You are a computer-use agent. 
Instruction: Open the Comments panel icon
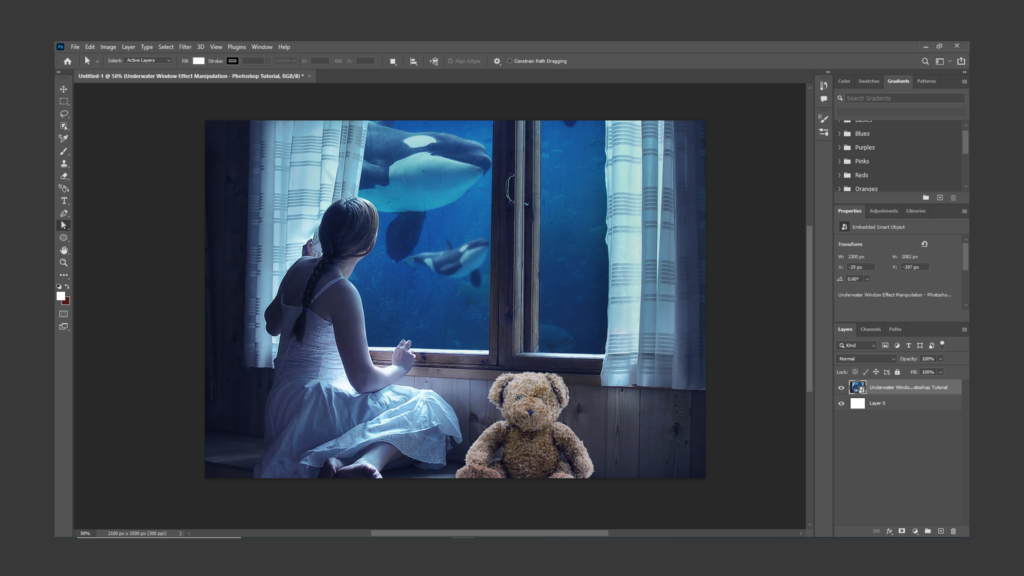[x=824, y=99]
